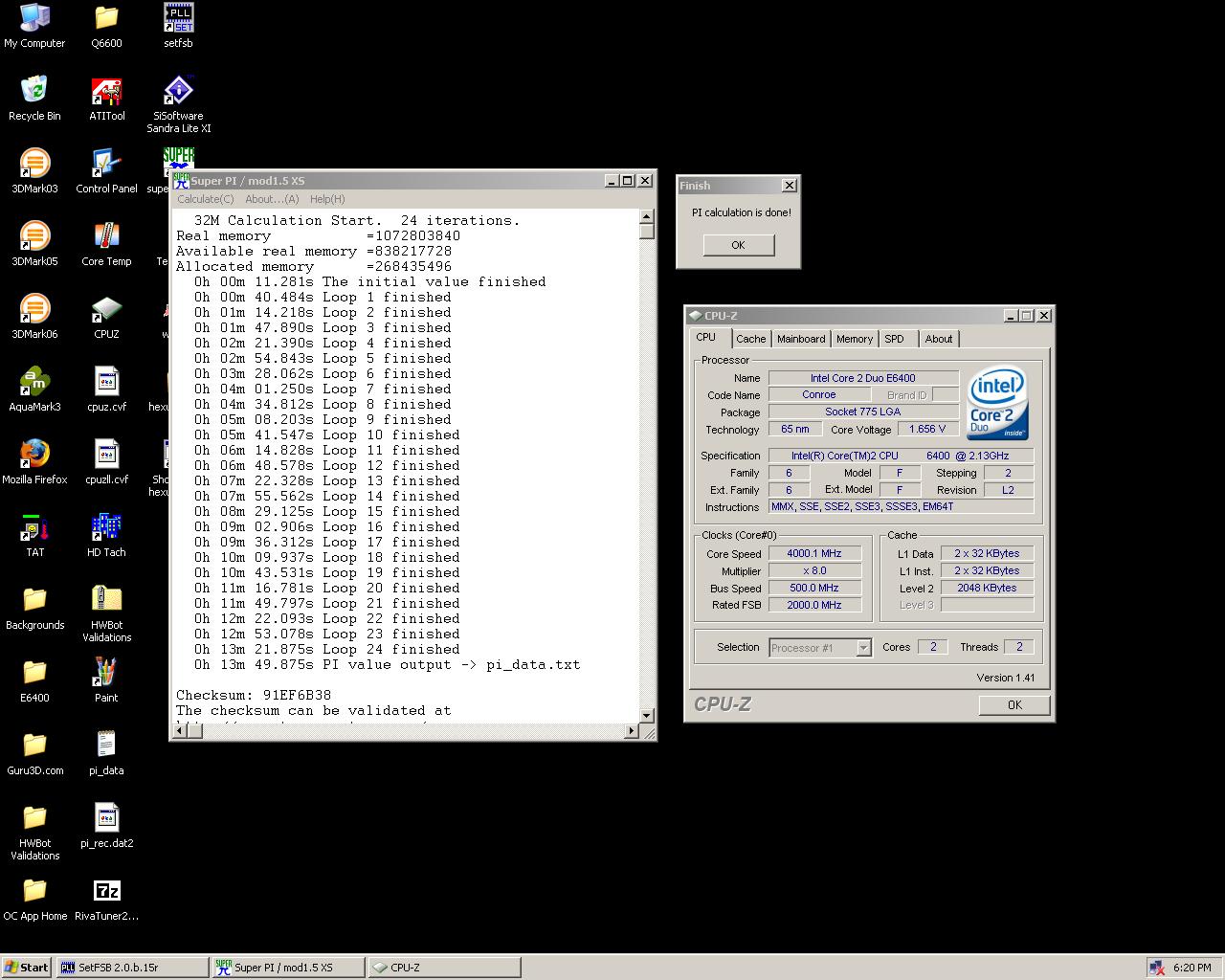1225x980 pixels.
Task: Launch 3DMark05 shortcut
Action: (x=34, y=244)
